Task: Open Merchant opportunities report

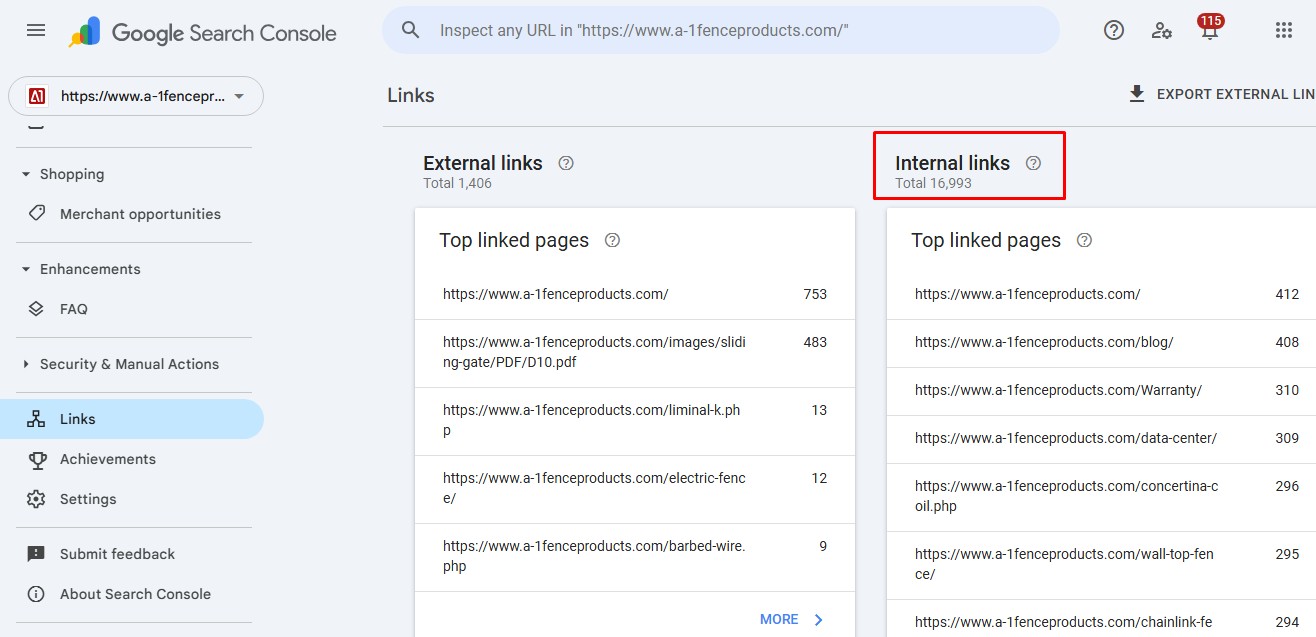Action: point(132,214)
